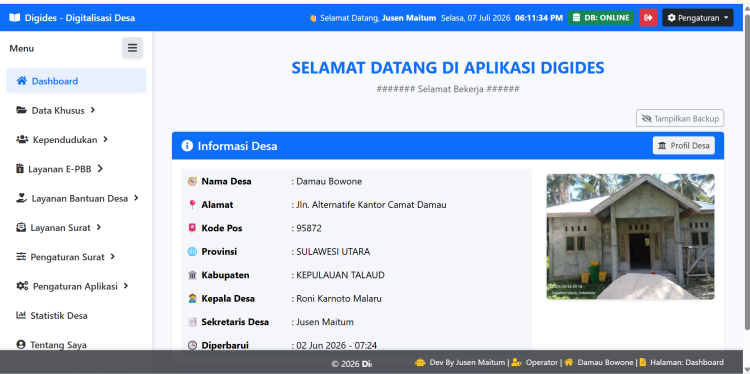Click the KEPULAUAN TALAUD value

341,275
